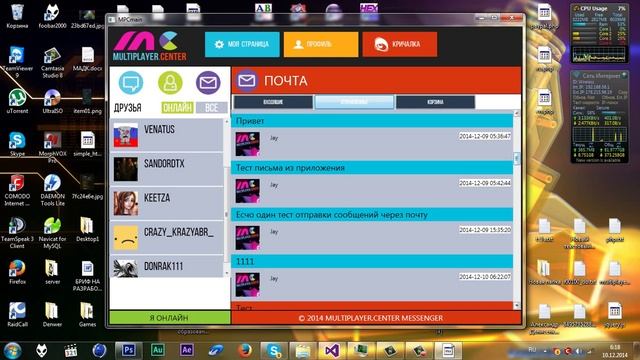Open Skype desktop icon
This screenshot has height=360, width=640.
click(x=17, y=144)
